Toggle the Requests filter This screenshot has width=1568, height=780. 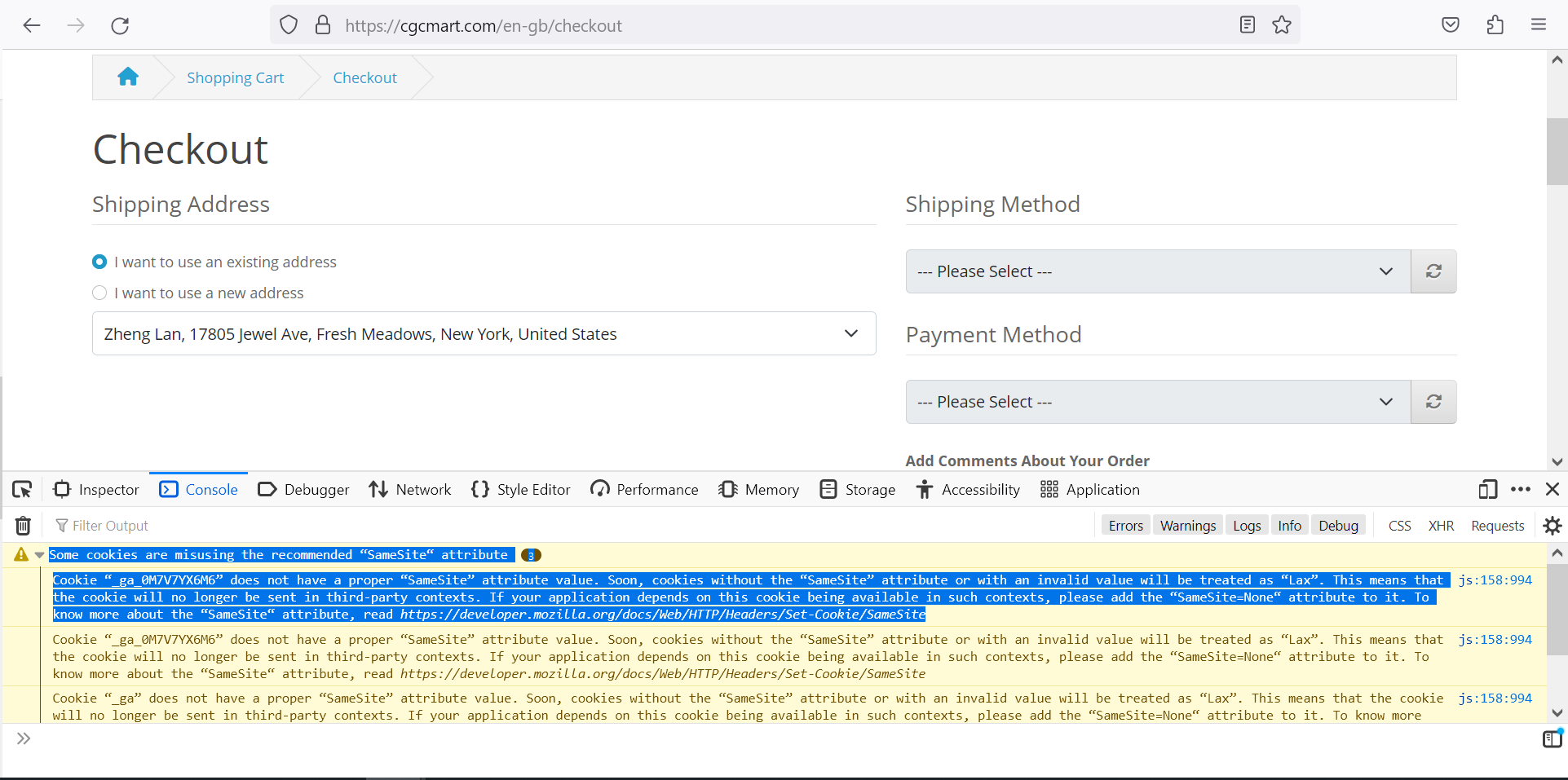1497,526
